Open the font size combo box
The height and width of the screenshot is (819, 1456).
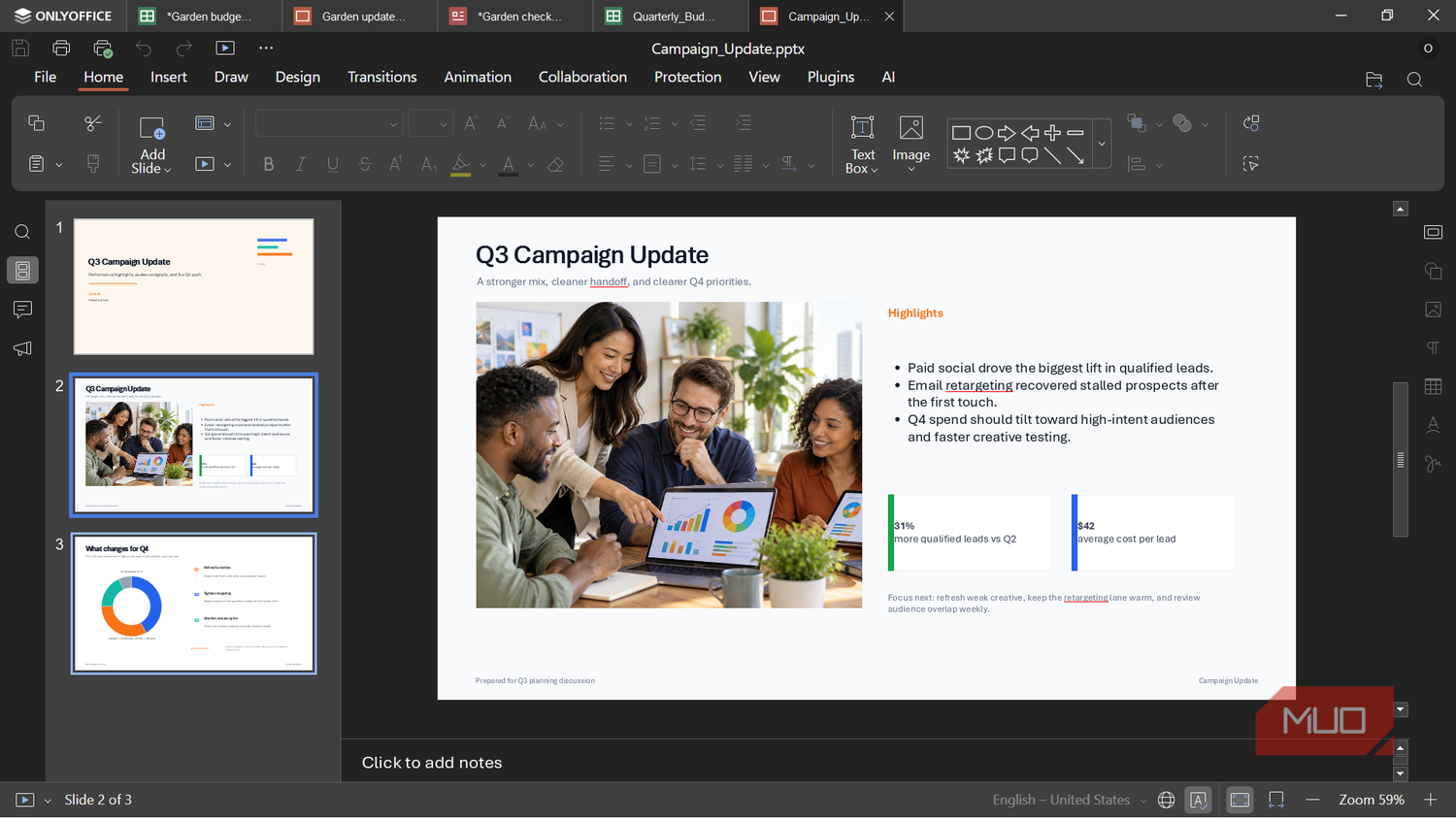430,123
